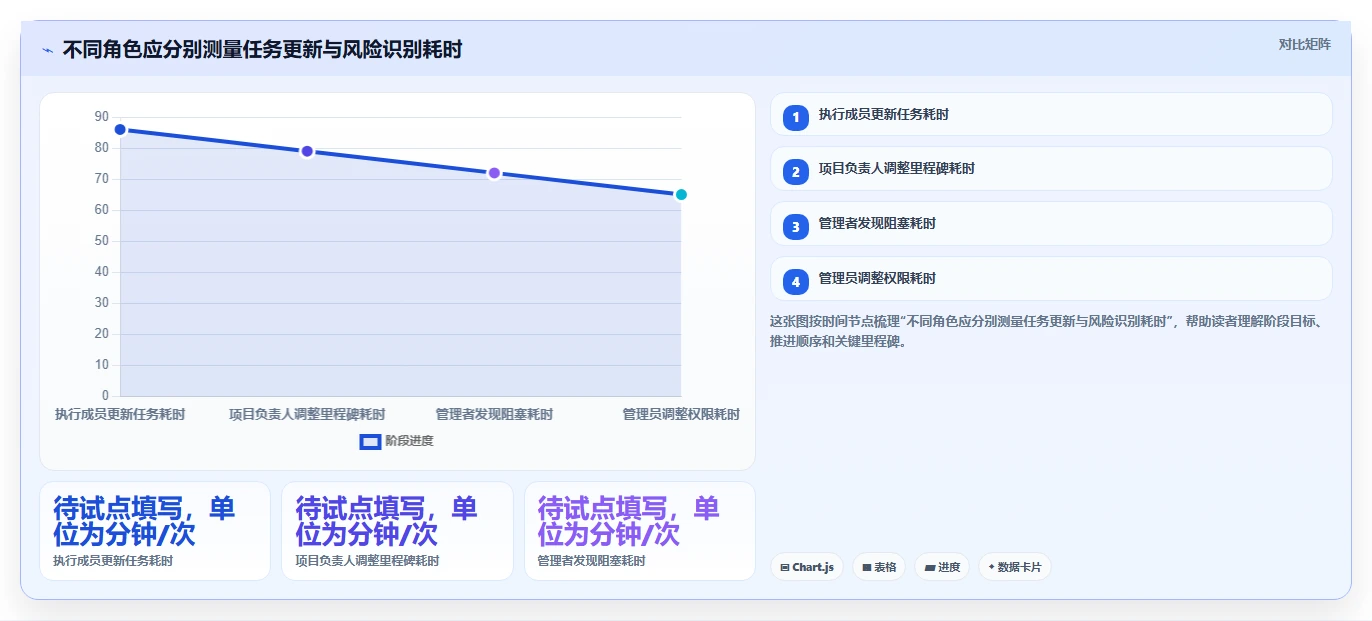Click the icon in the 进度 tag
The height and width of the screenshot is (621, 1372).
tap(929, 567)
